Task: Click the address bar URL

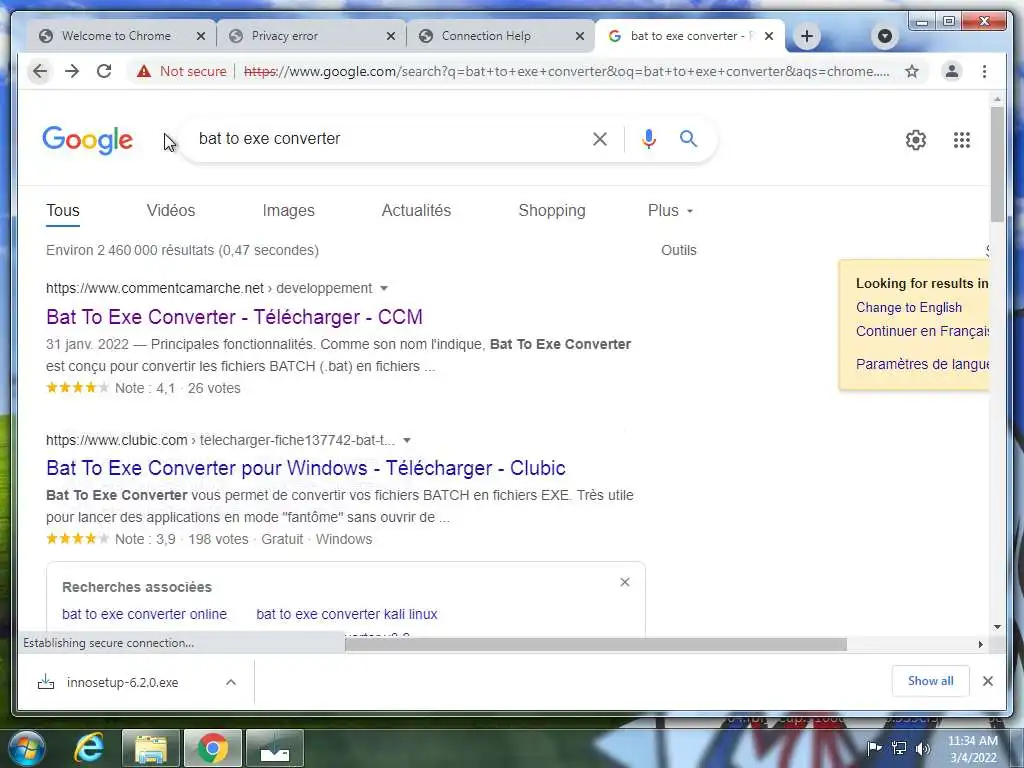Action: click(566, 71)
